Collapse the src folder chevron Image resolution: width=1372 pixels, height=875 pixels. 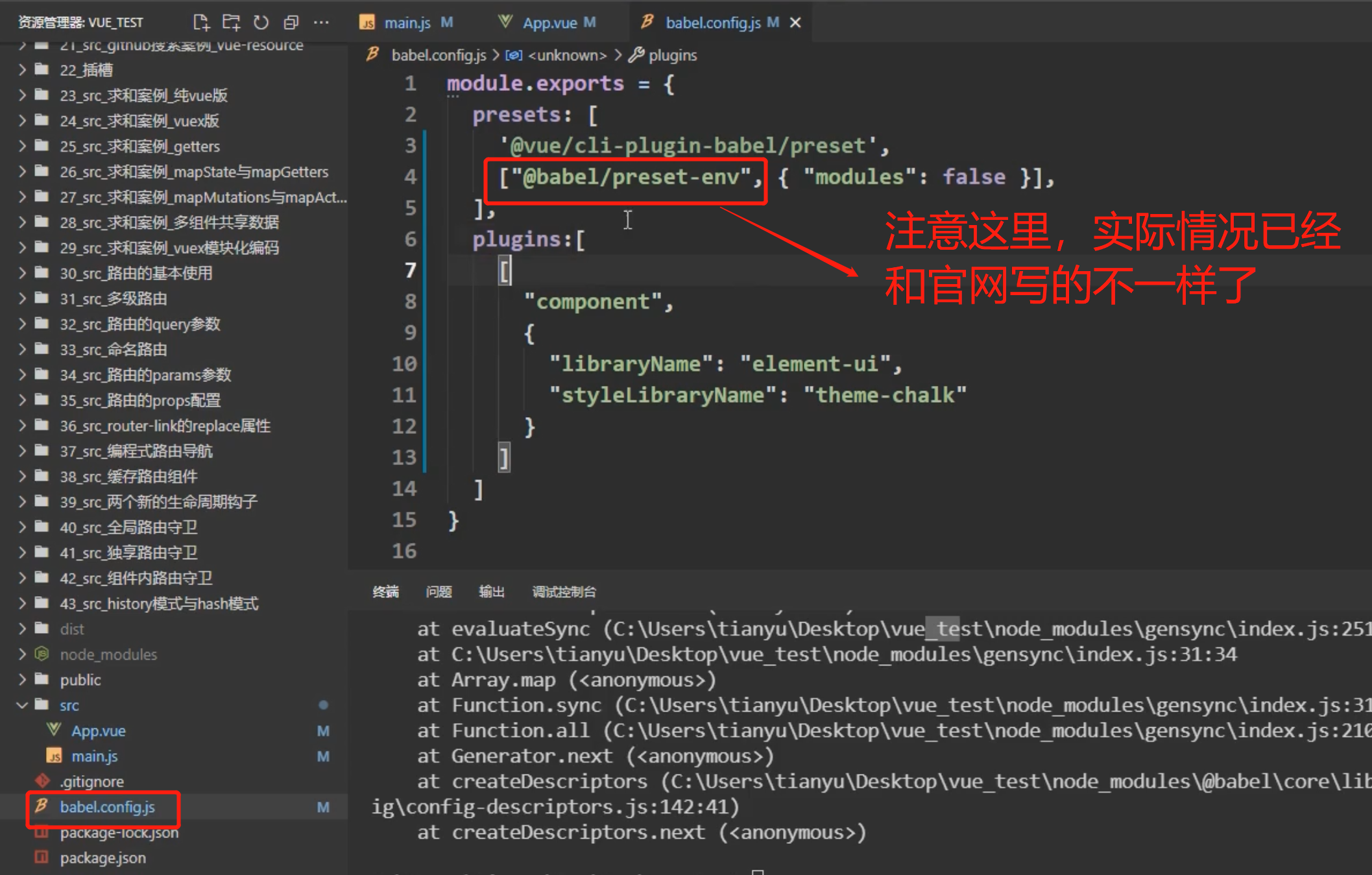[23, 705]
